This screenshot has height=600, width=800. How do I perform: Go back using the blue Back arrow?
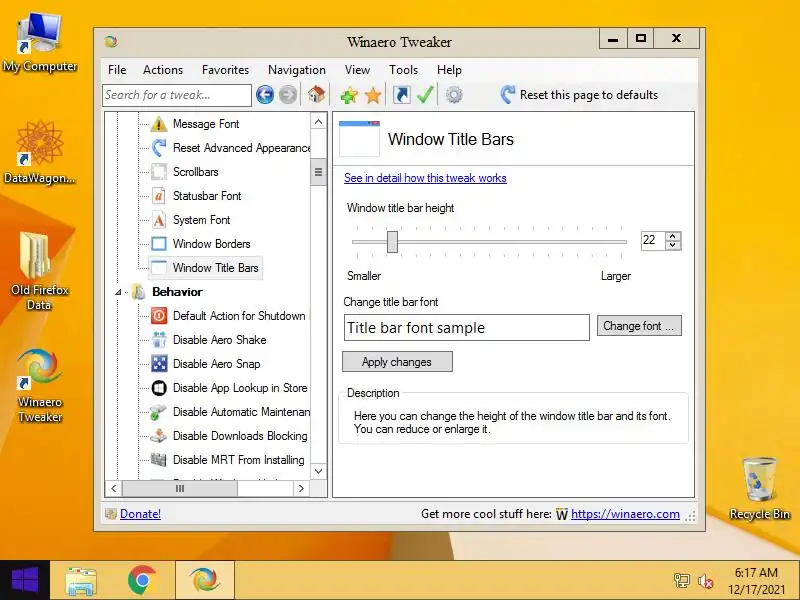click(265, 95)
